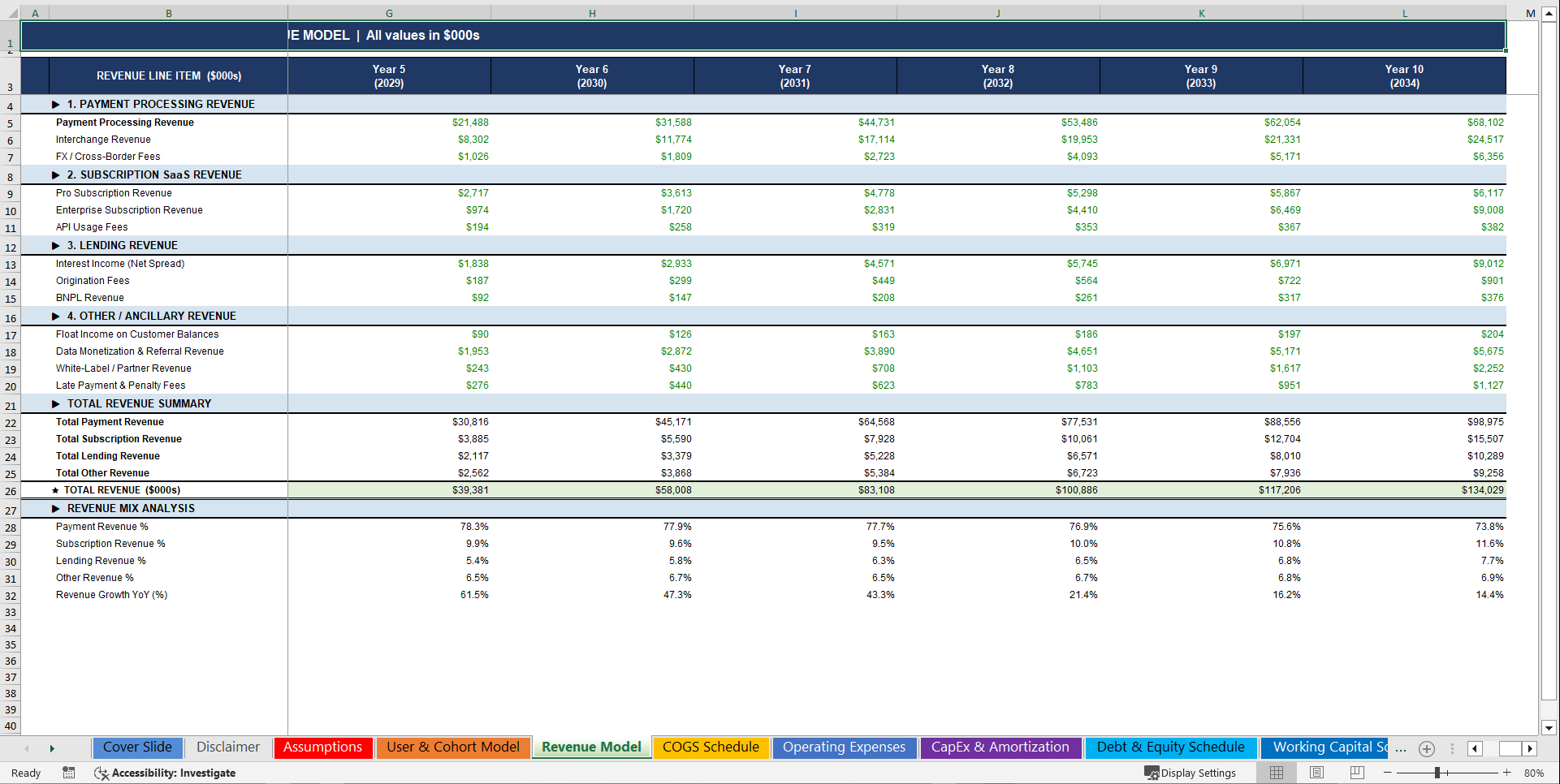The width and height of the screenshot is (1560, 784).
Task: Open Display Settings in the status bar
Action: pos(1191,773)
